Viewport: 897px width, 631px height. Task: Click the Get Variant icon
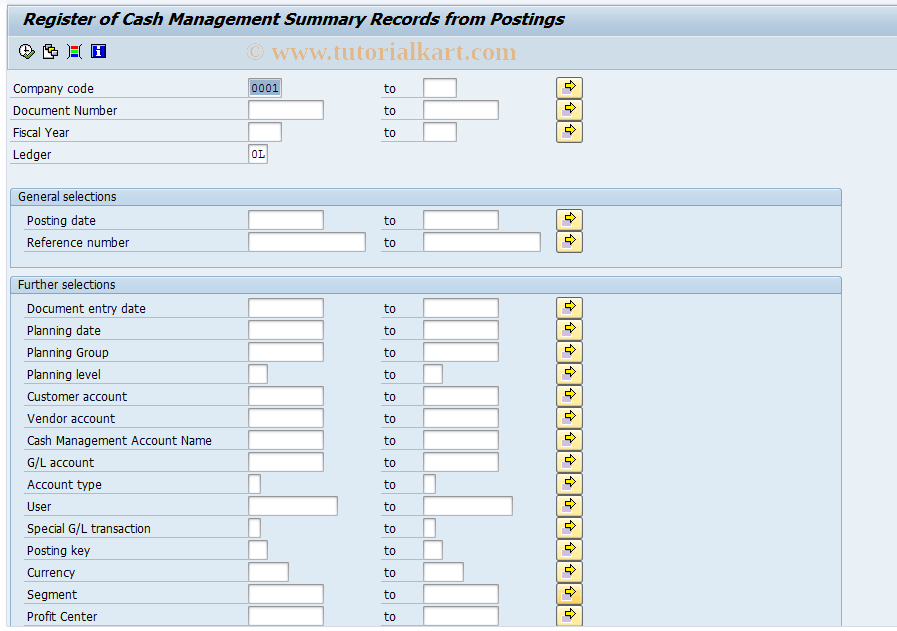coord(50,51)
